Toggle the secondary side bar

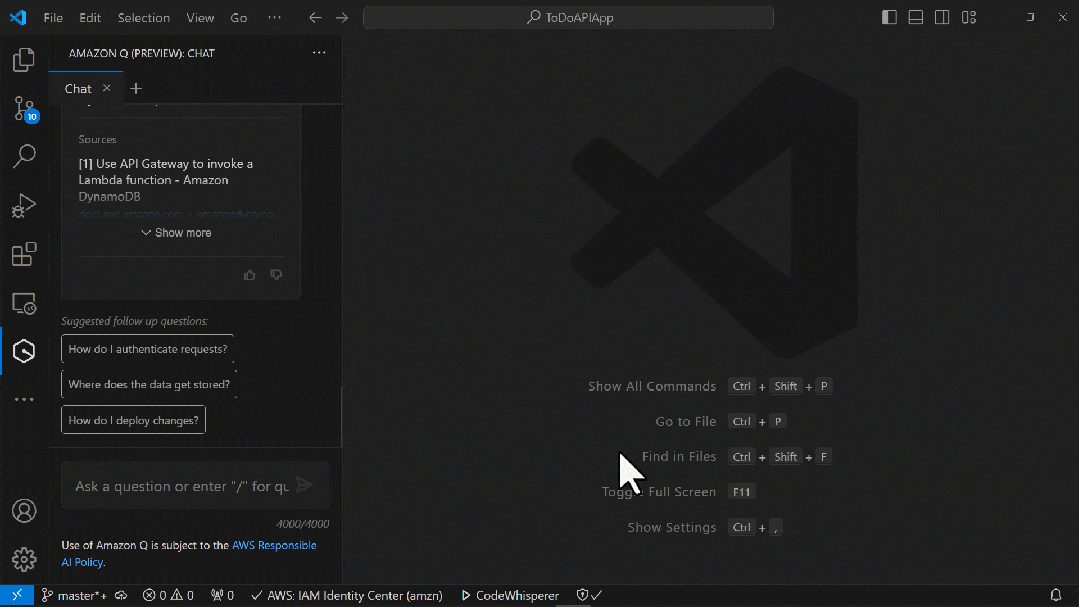tap(942, 17)
